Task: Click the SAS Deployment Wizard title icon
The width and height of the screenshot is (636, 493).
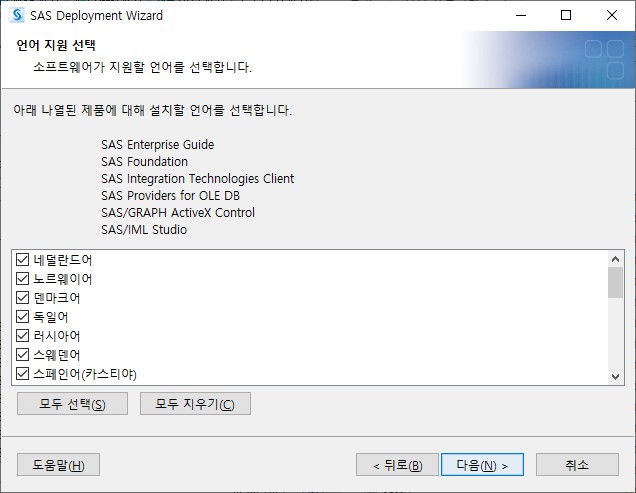Action: 17,15
